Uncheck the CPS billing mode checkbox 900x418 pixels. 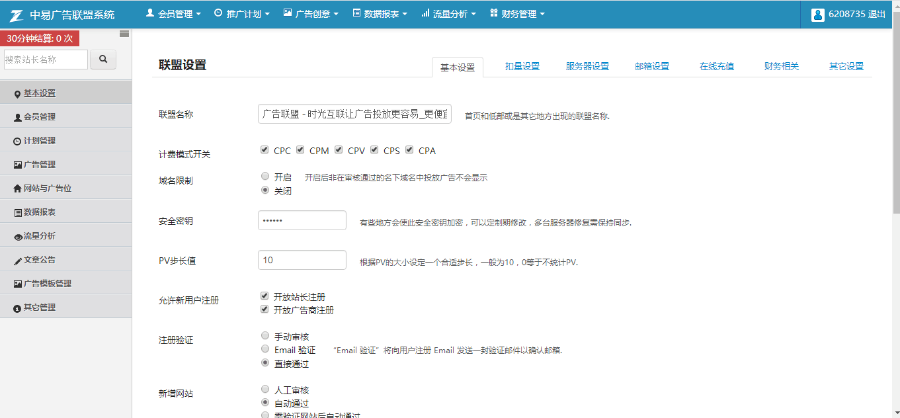click(374, 150)
